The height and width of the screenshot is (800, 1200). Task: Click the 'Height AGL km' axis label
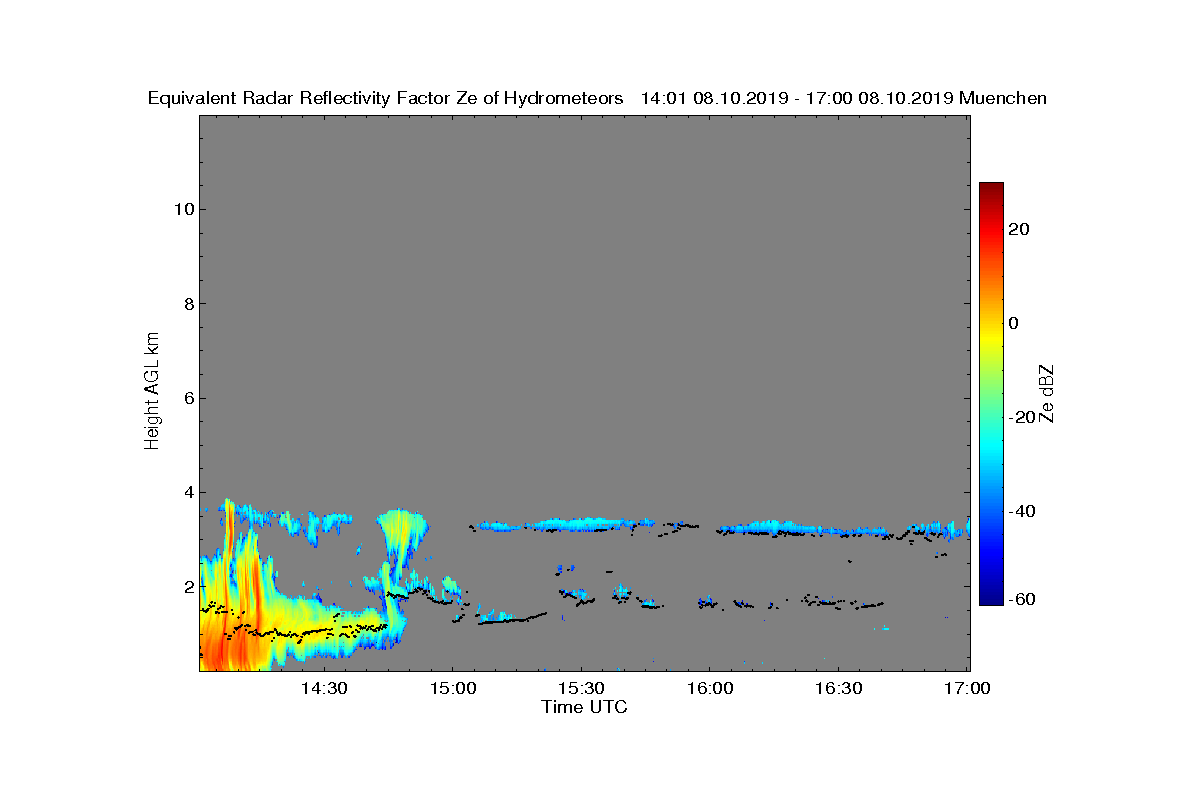click(x=152, y=393)
